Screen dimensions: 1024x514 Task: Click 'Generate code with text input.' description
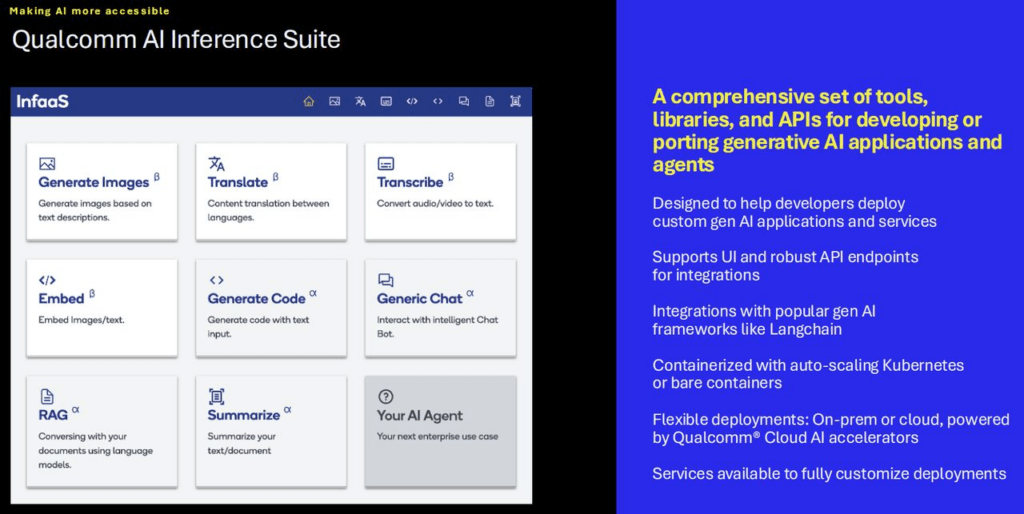(x=259, y=327)
